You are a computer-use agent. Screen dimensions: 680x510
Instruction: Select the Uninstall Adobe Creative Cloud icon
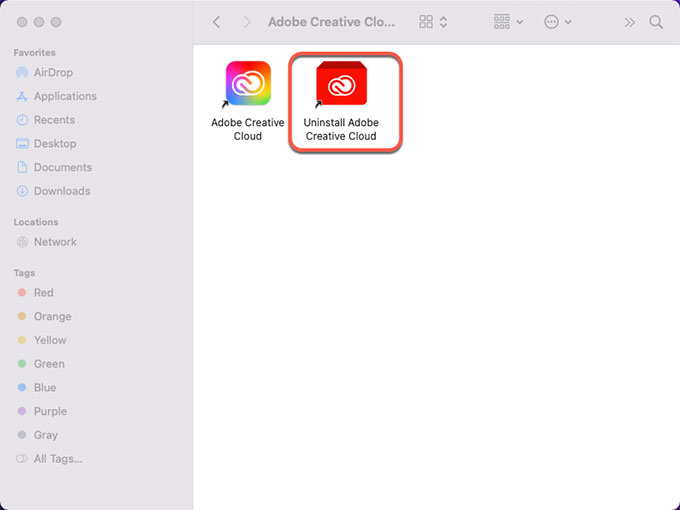coord(342,83)
